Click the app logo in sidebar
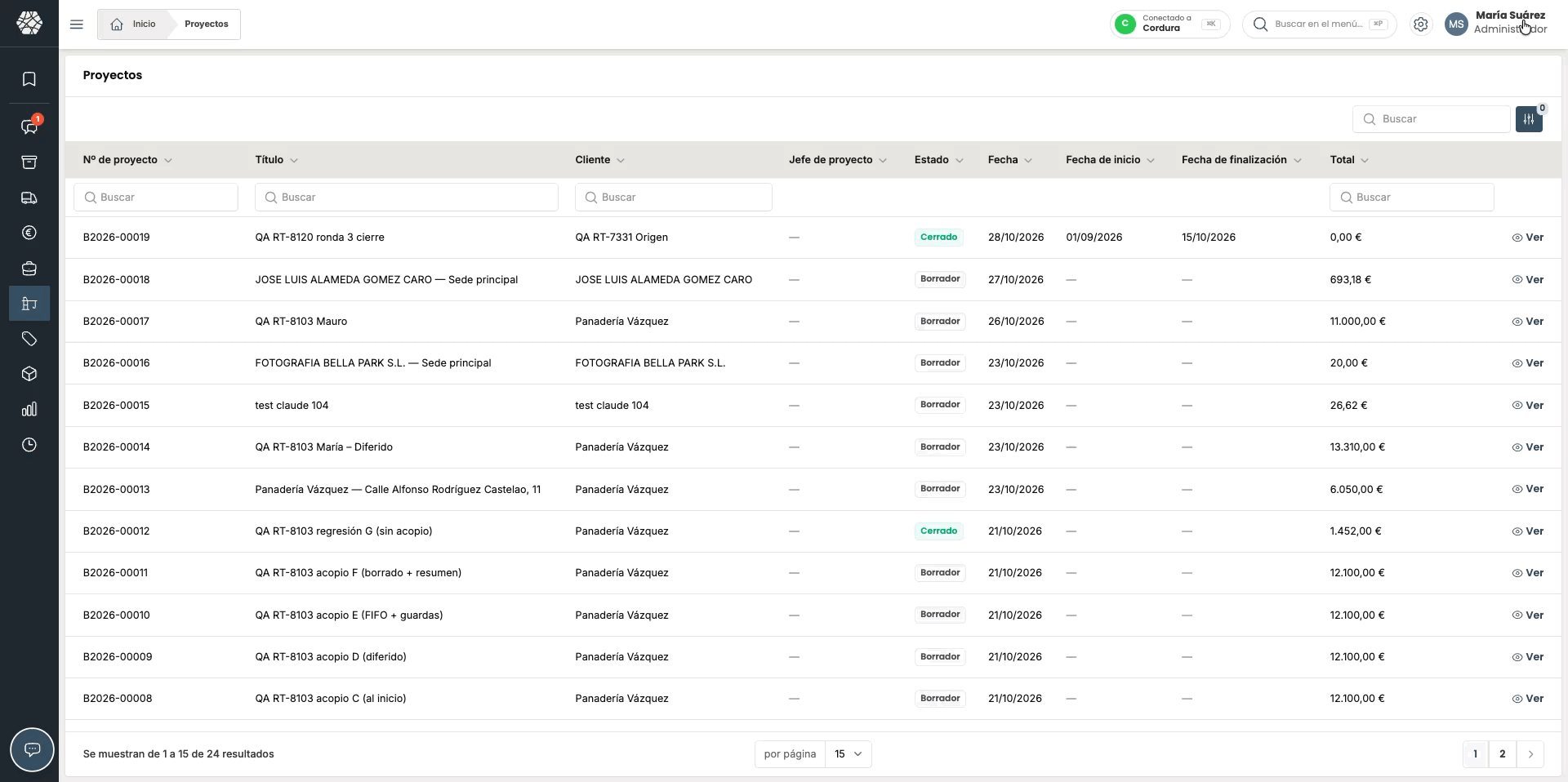 coord(29,23)
